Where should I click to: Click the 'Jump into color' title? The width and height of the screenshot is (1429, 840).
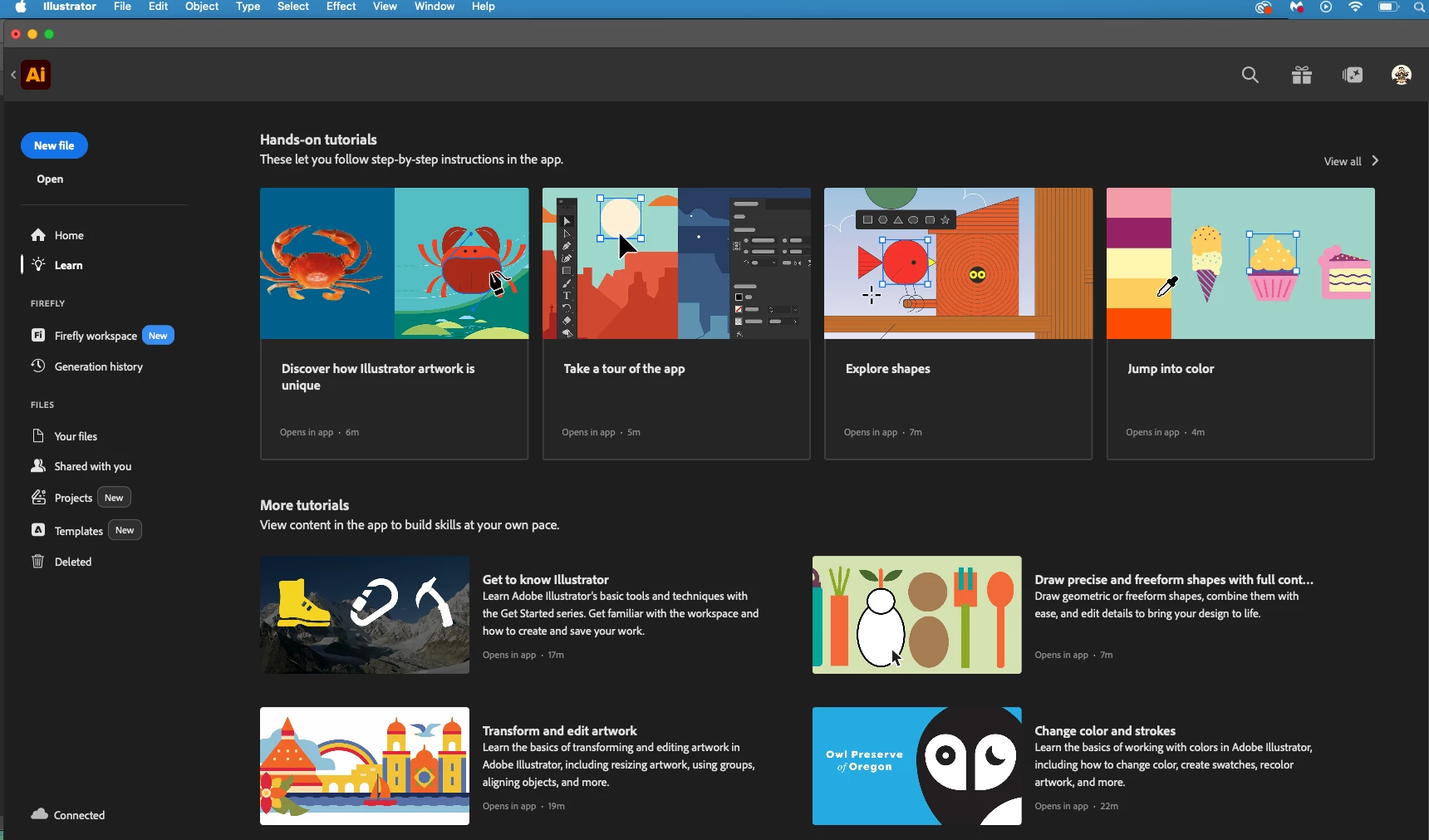[1171, 369]
